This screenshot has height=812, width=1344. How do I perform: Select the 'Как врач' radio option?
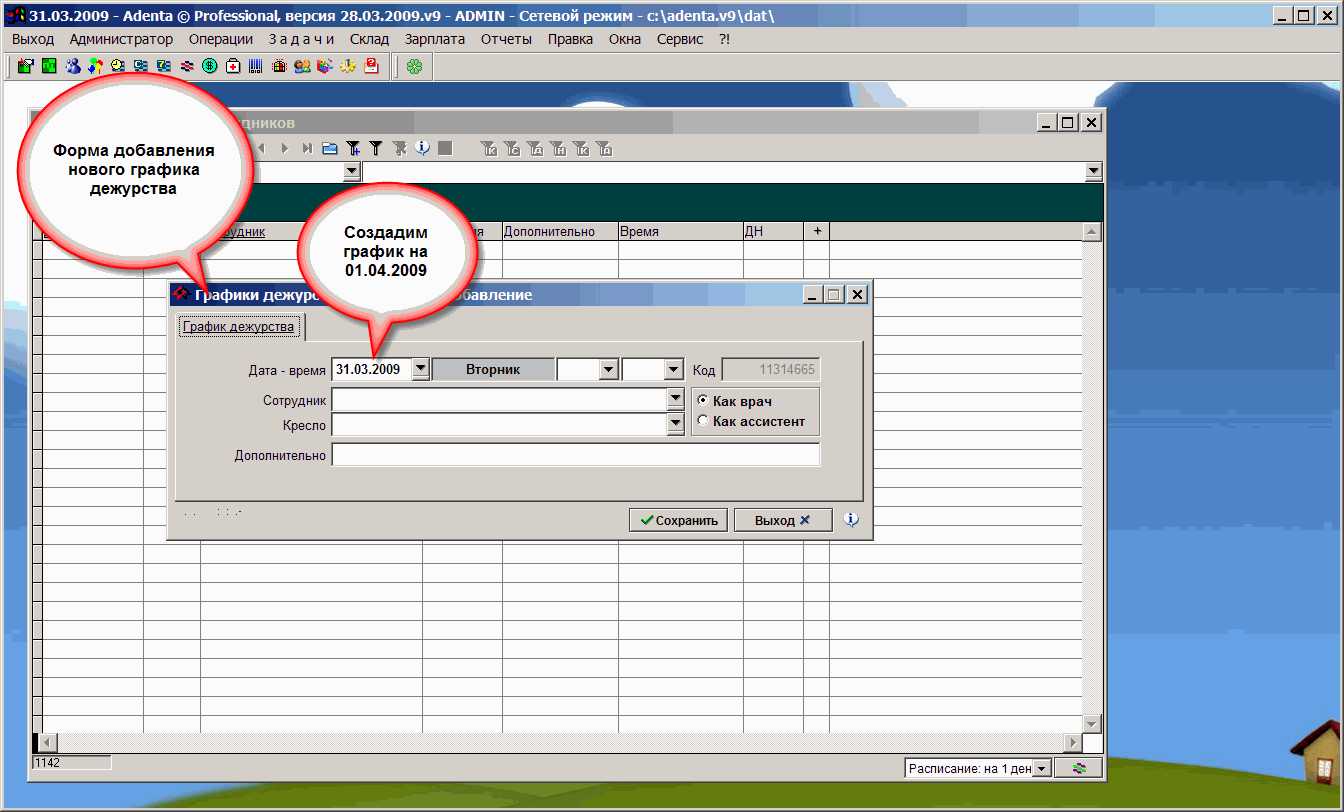(x=702, y=400)
